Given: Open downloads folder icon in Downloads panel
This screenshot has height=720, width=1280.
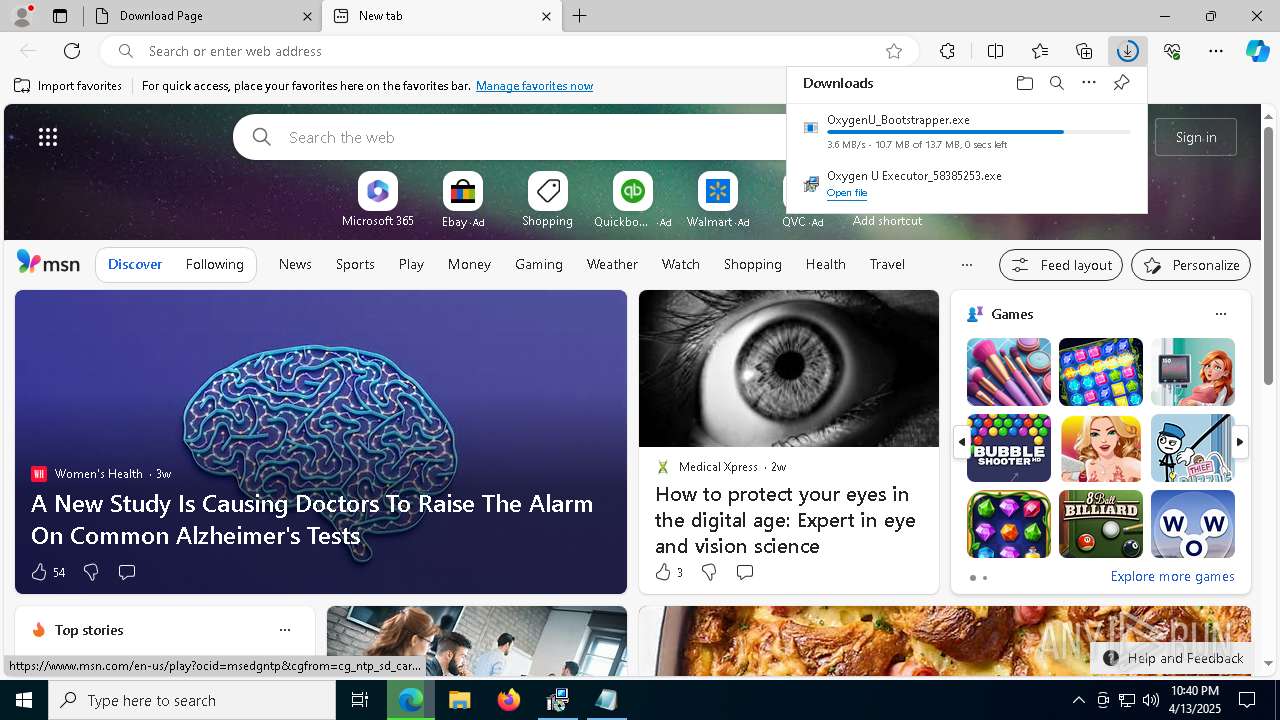Looking at the screenshot, I should [1025, 83].
